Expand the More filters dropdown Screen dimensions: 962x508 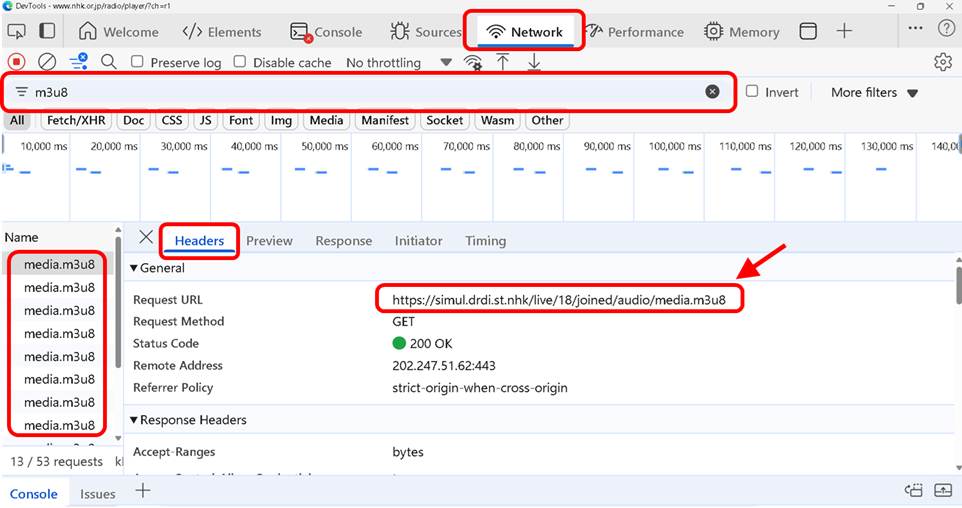(874, 92)
